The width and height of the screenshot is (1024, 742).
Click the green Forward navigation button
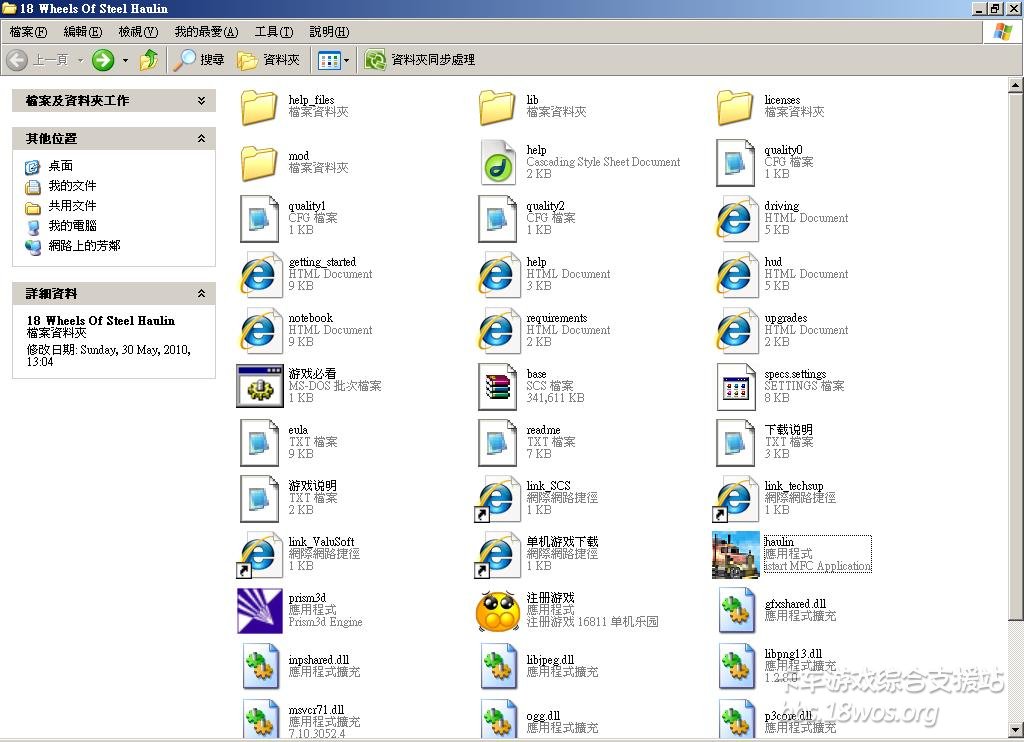[x=103, y=60]
